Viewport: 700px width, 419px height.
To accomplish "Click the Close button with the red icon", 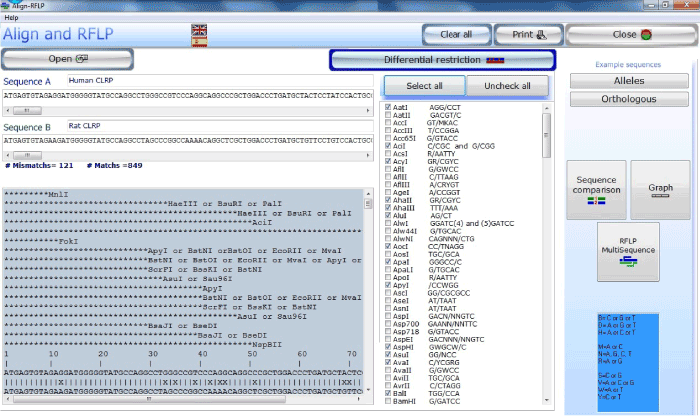I will [632, 35].
